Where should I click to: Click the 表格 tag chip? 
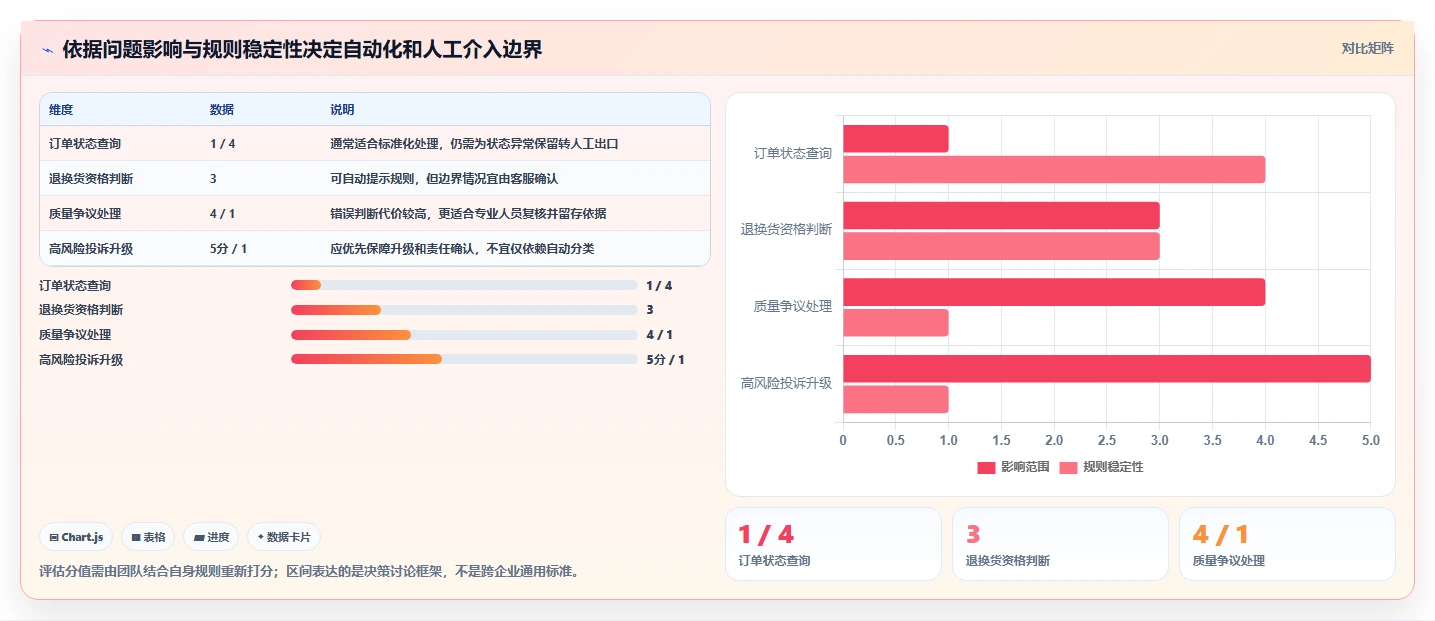tap(148, 537)
